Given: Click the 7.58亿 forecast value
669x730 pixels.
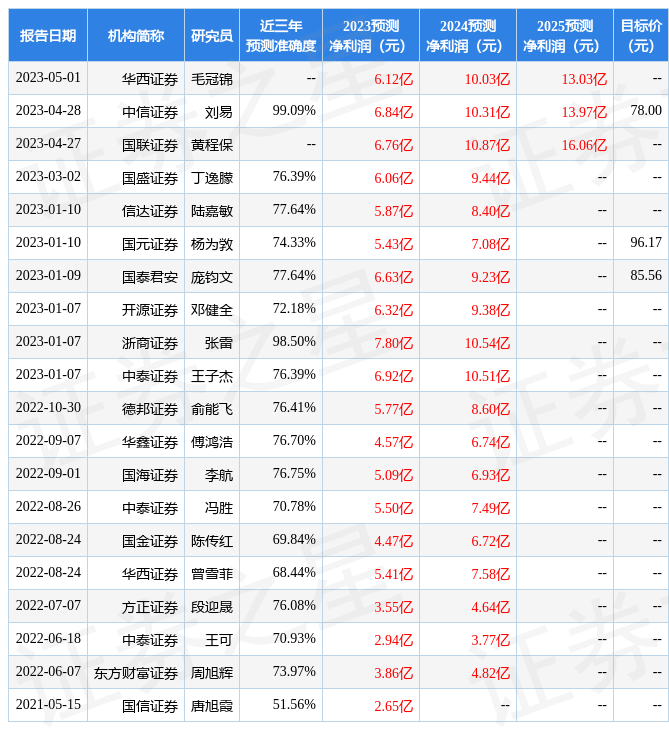Looking at the screenshot, I should (x=491, y=574).
